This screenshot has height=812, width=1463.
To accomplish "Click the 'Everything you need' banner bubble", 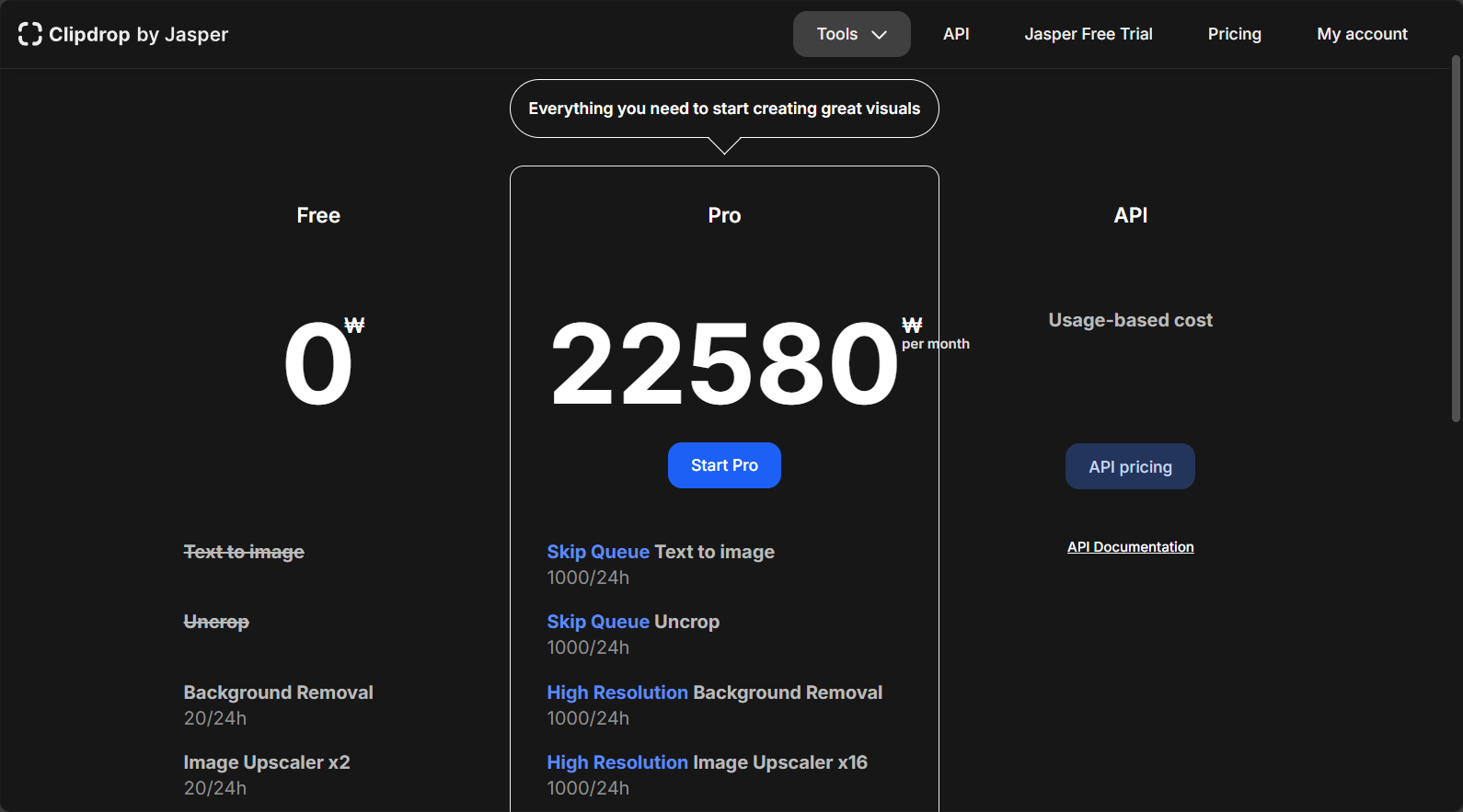I will (724, 109).
